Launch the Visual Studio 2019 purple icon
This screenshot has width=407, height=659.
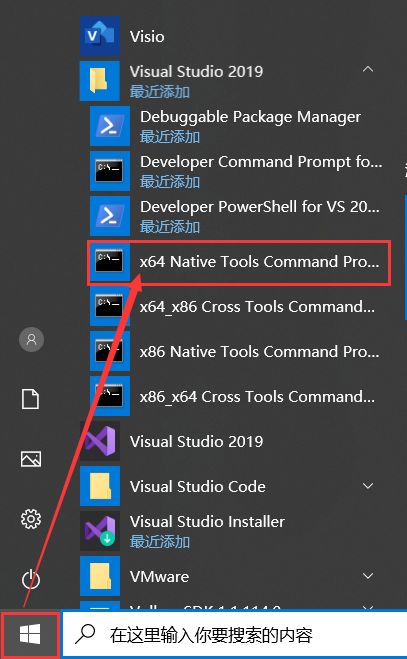[100, 441]
